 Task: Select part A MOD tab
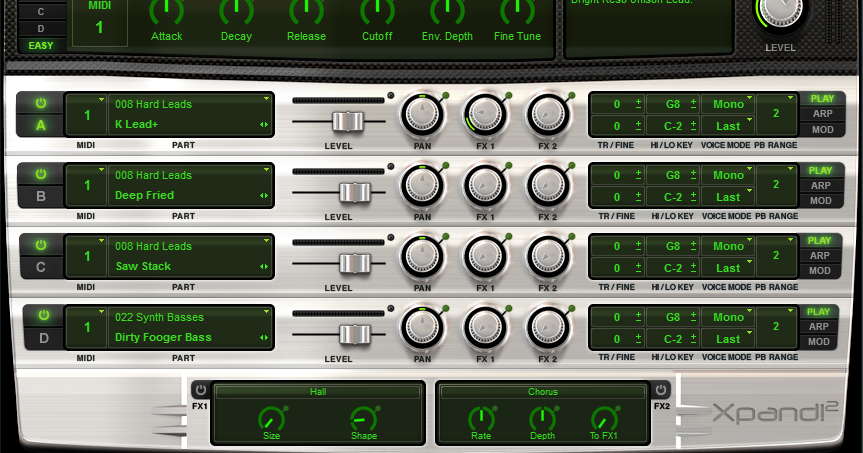[x=822, y=130]
